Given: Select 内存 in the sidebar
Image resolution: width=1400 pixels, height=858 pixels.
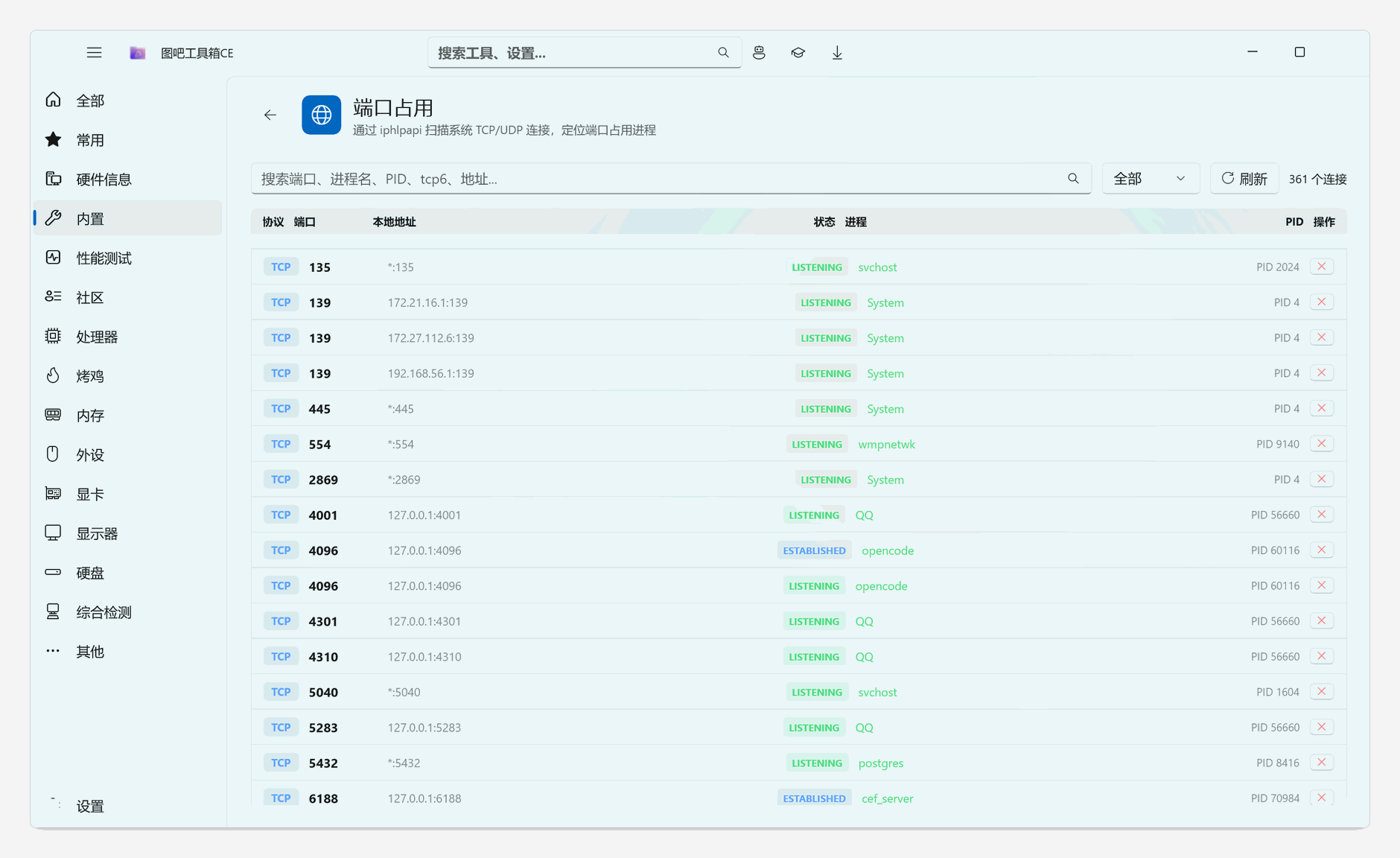Looking at the screenshot, I should [127, 416].
